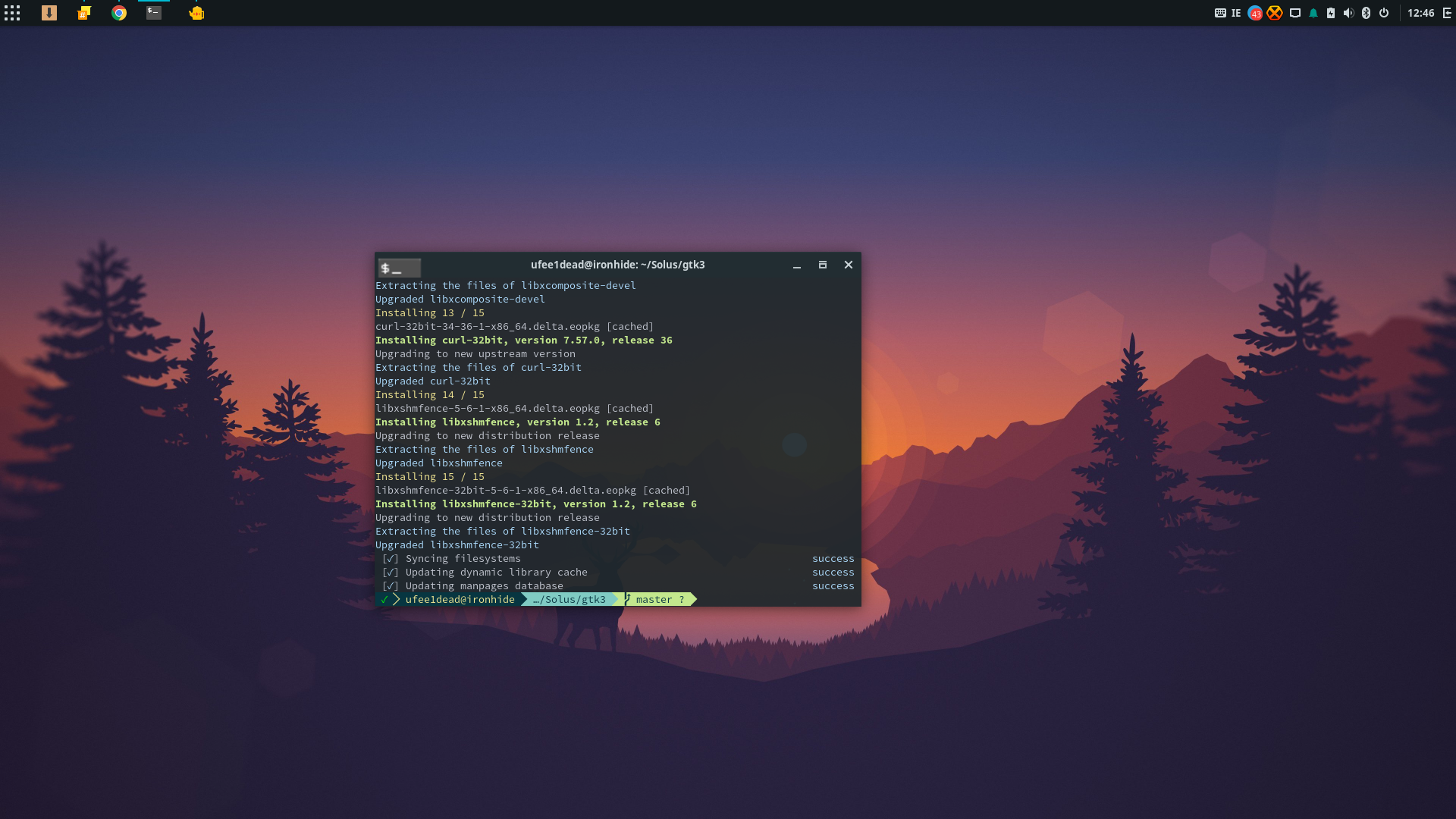Minimize the terminal window

[797, 265]
